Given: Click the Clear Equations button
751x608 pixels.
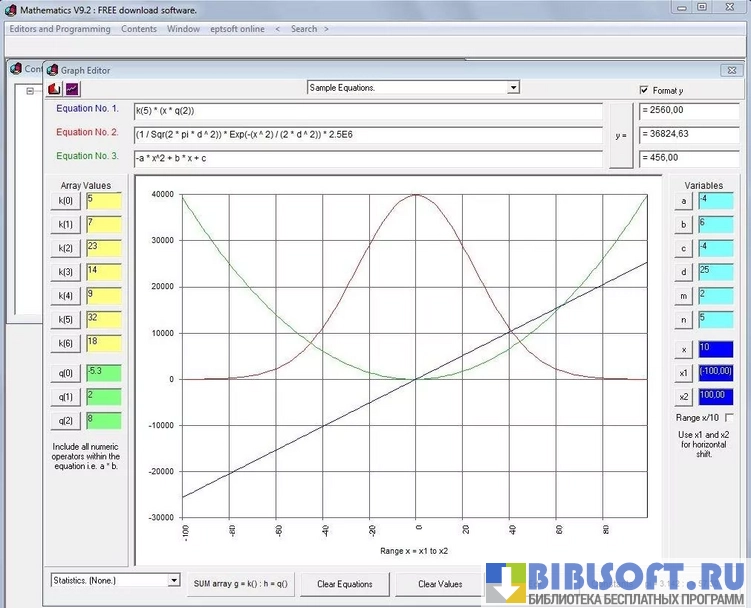Looking at the screenshot, I should point(344,584).
